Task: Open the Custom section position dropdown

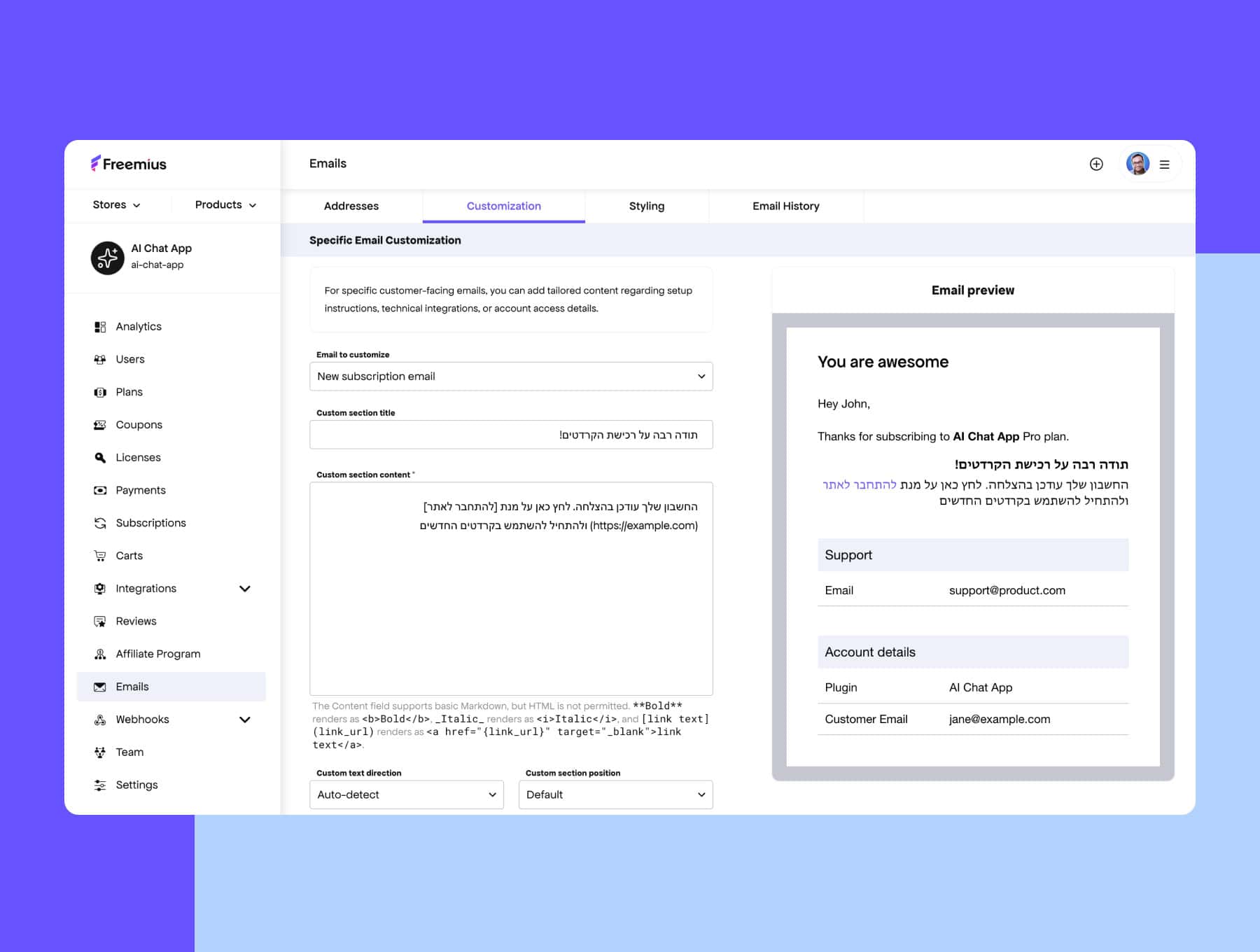Action: tap(615, 794)
